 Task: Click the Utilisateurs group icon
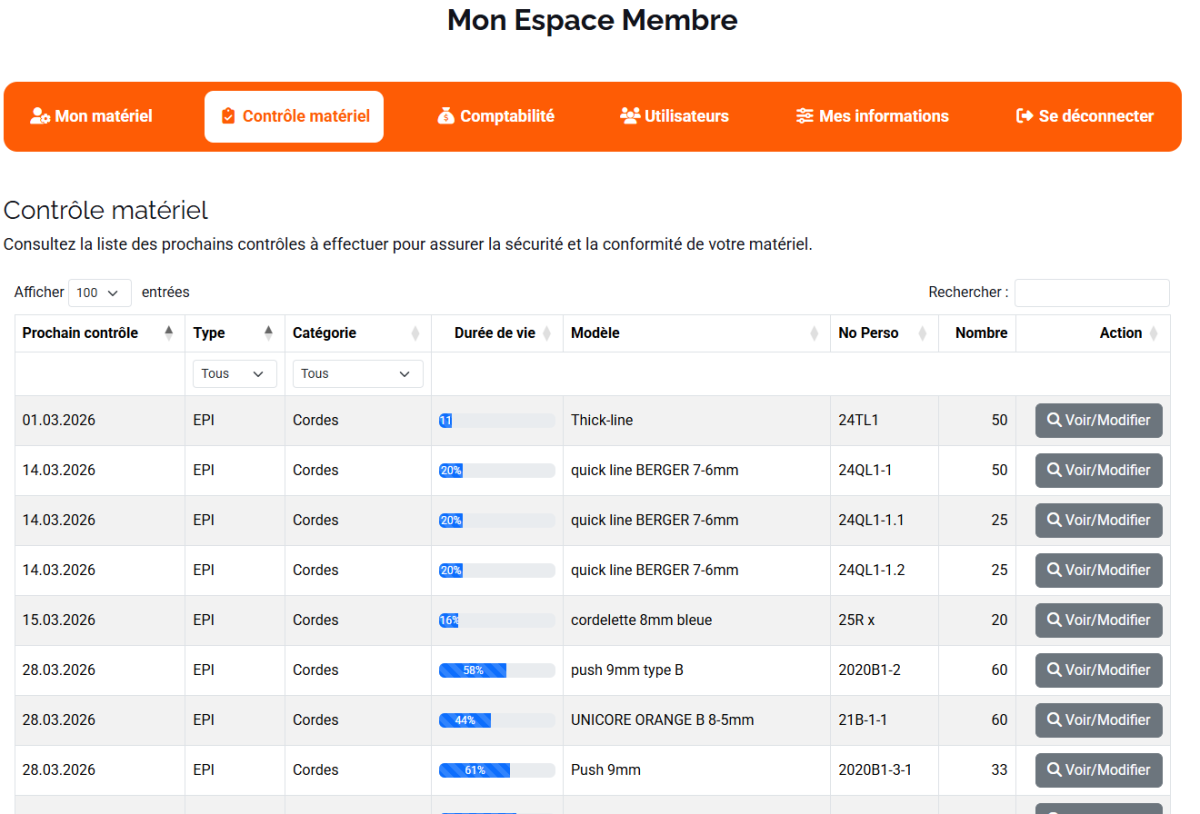click(x=630, y=116)
